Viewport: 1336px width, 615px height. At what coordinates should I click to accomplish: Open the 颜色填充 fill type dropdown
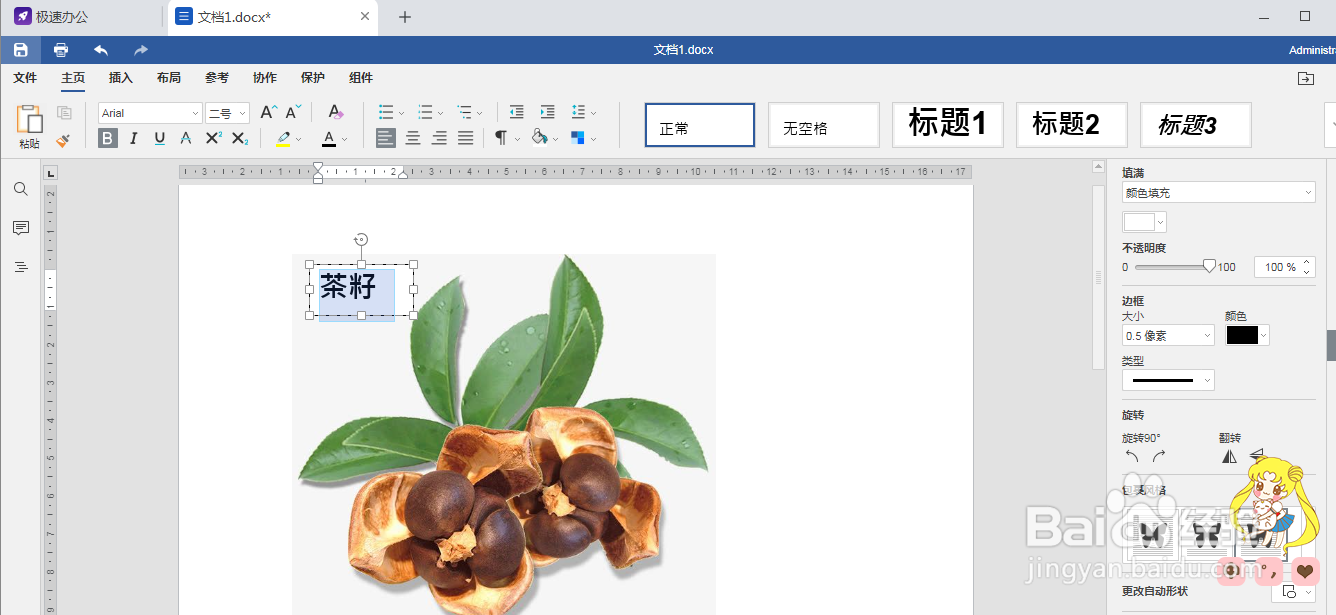pos(1219,193)
